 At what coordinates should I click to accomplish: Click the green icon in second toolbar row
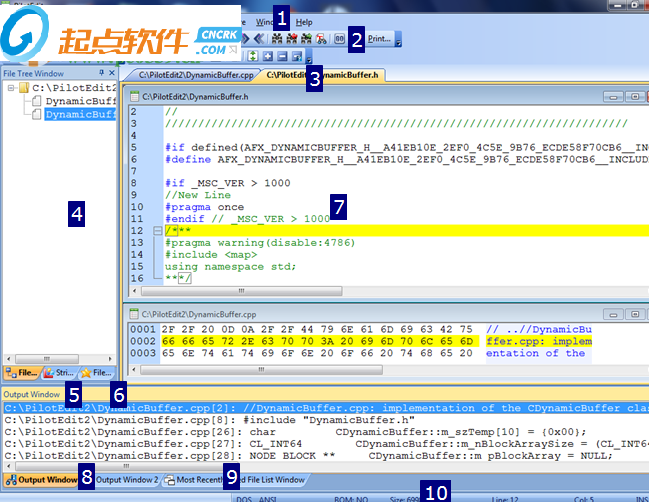coord(252,56)
